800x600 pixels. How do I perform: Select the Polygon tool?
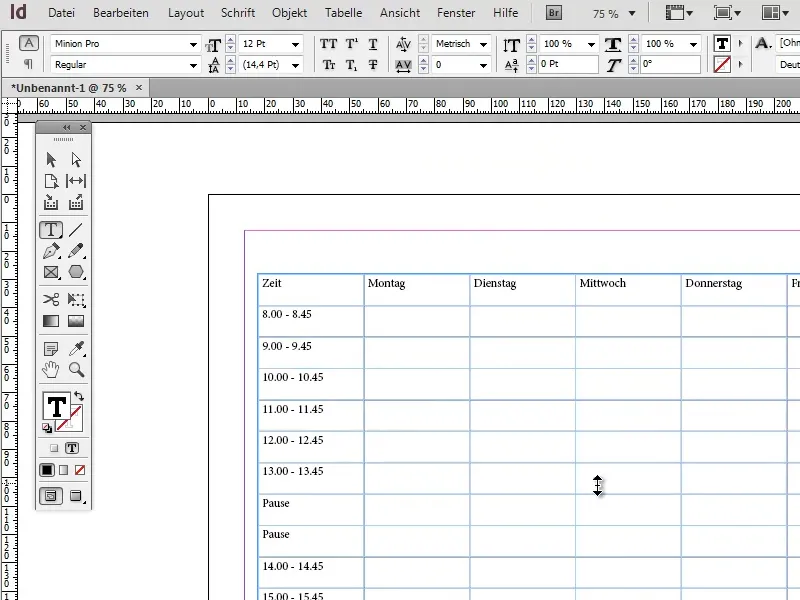click(x=76, y=272)
